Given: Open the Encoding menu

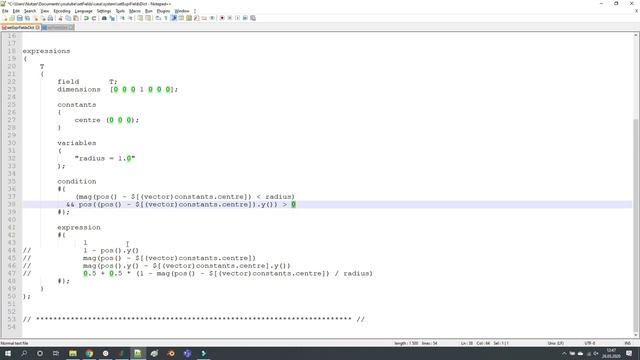Looking at the screenshot, I should click(x=62, y=11).
